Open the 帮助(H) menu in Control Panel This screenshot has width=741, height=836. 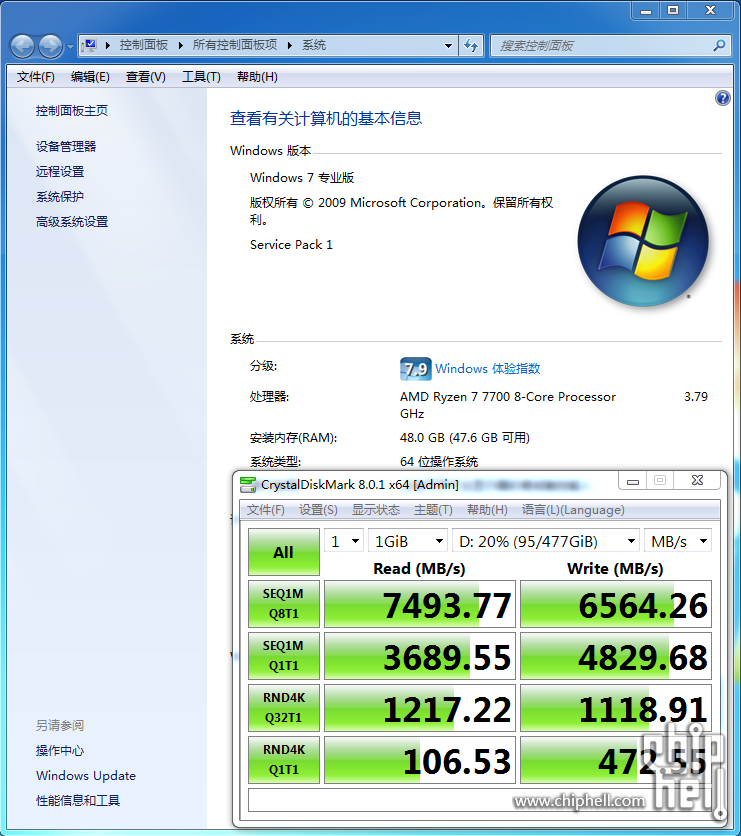click(257, 77)
